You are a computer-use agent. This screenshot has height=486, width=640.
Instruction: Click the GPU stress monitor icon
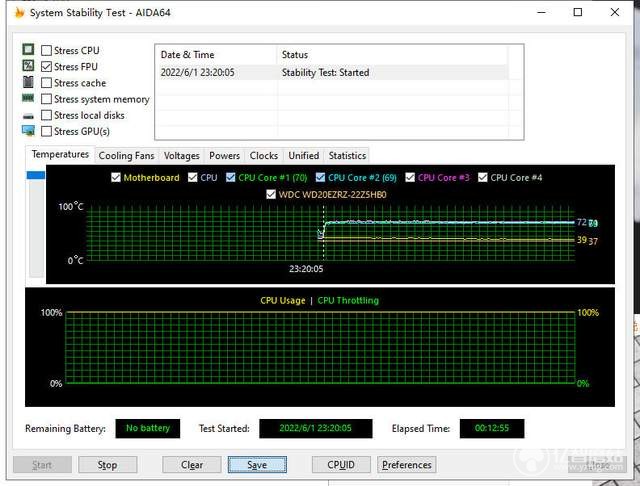click(x=28, y=131)
